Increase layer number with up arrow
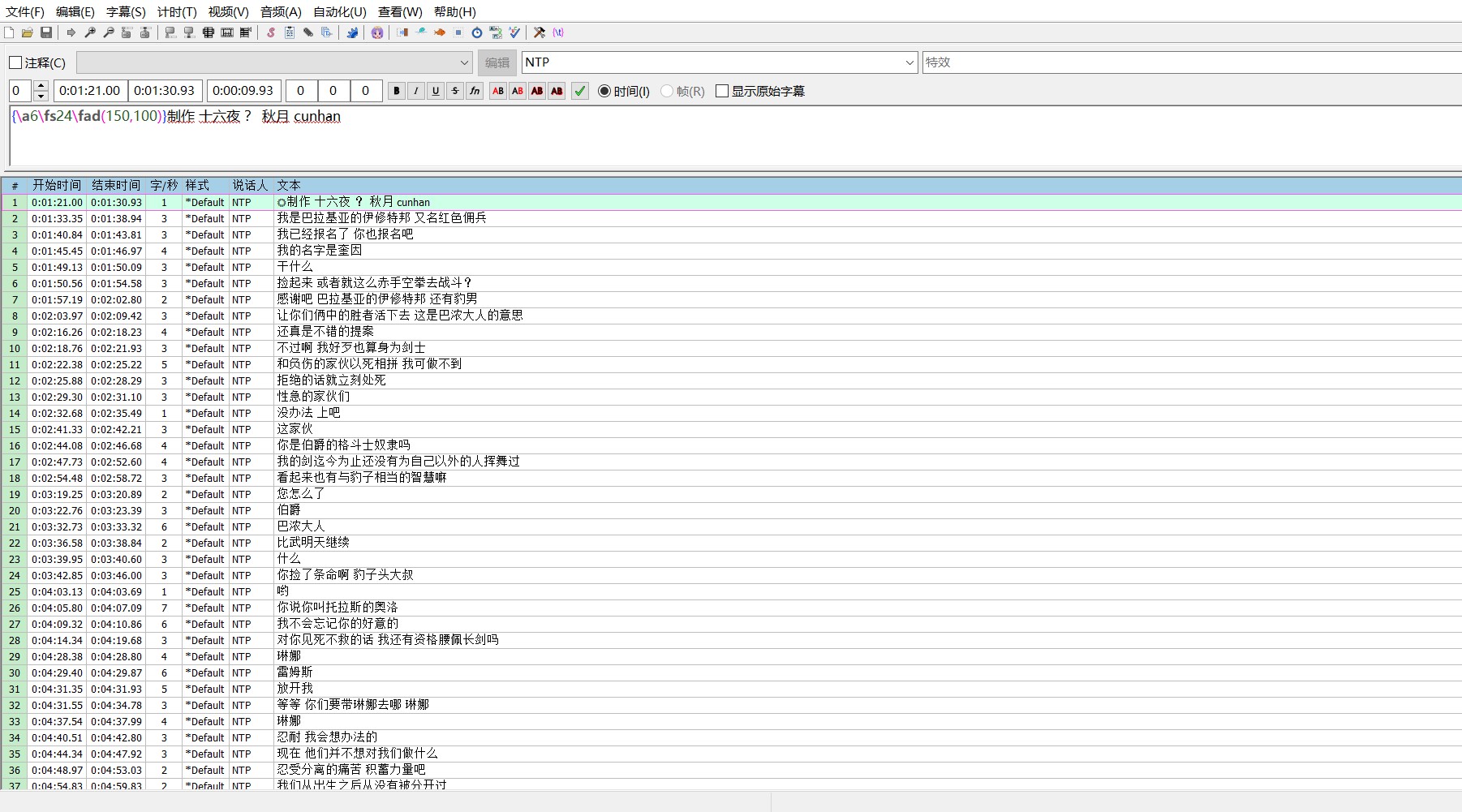 coord(41,86)
